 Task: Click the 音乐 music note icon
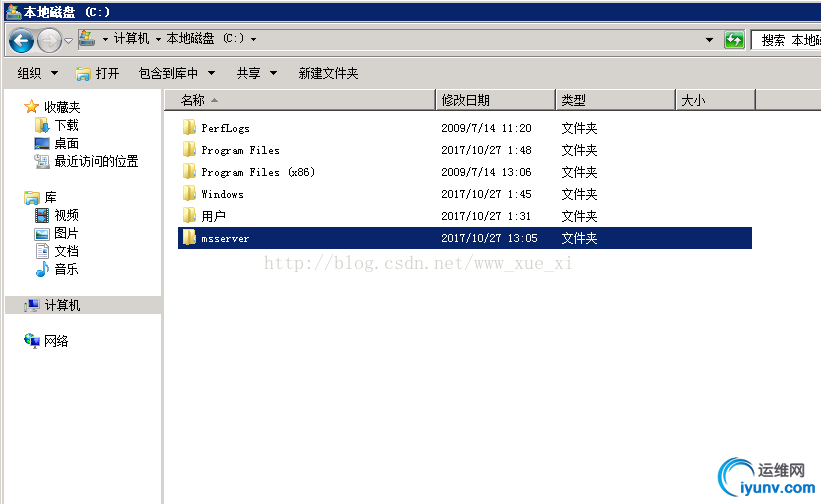[42, 269]
